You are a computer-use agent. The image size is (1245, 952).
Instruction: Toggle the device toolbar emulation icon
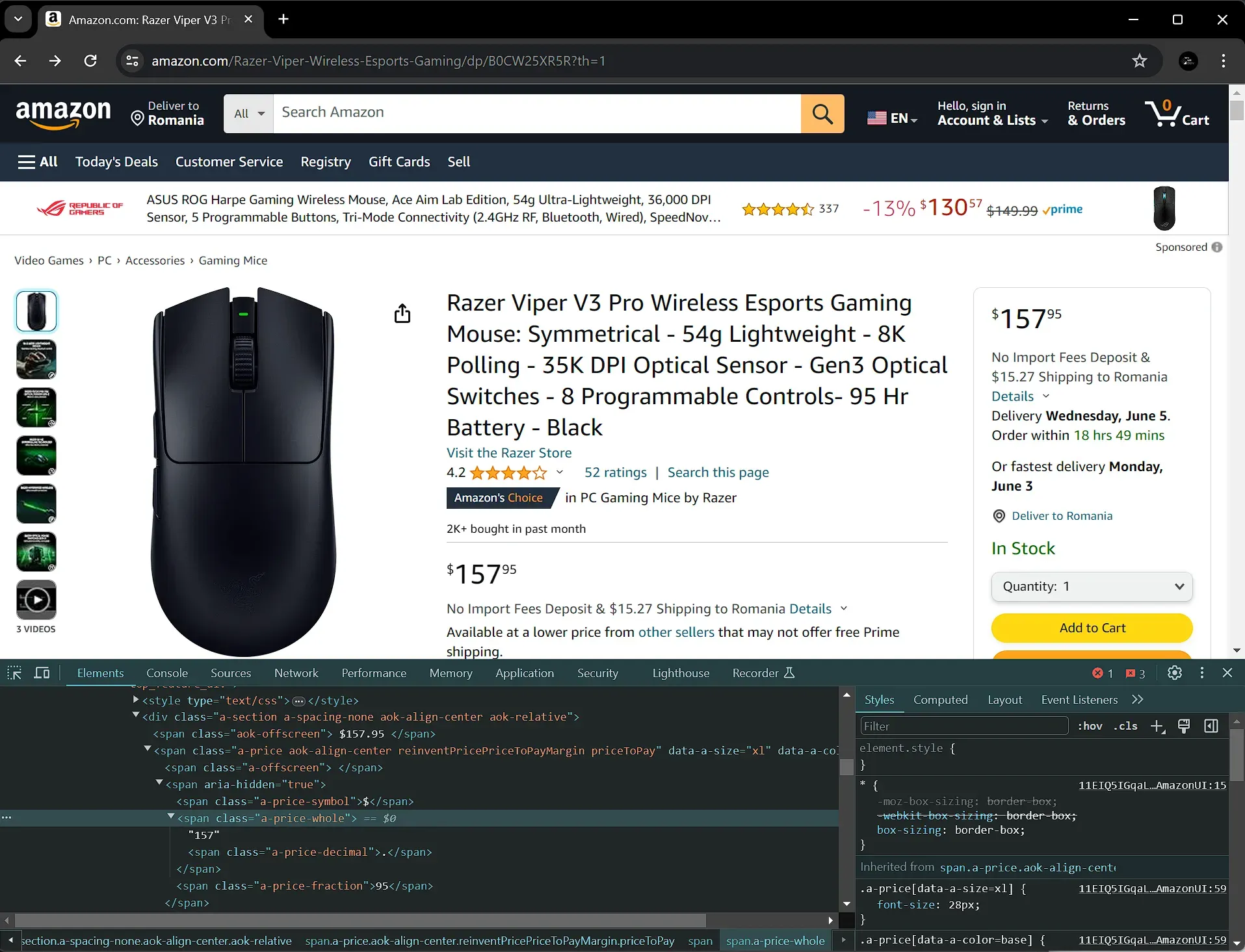tap(42, 673)
